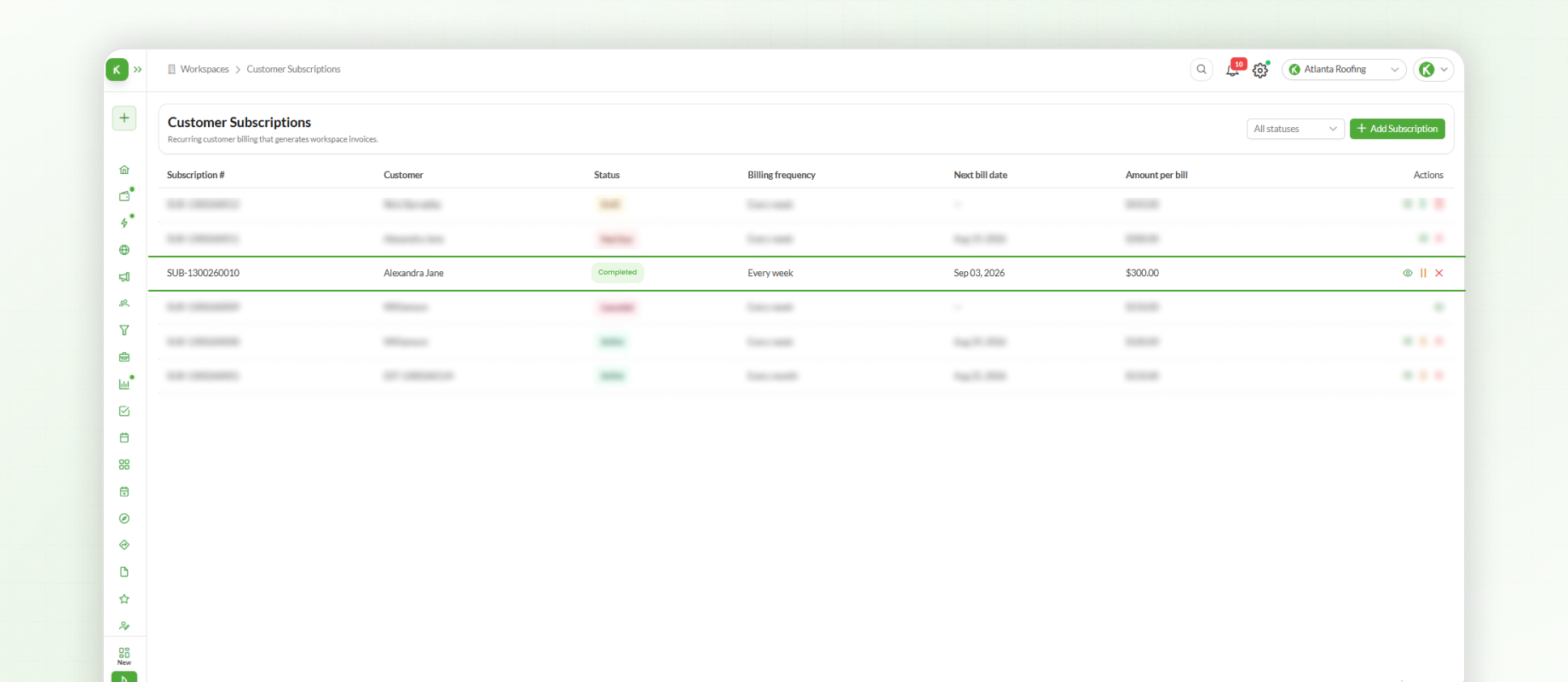
Task: Click the Add Subscription button
Action: (1398, 129)
